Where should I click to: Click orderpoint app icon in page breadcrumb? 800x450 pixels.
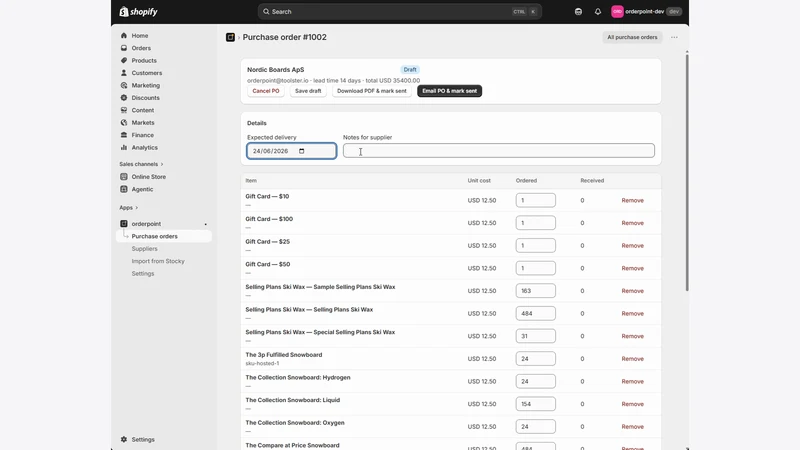click(x=230, y=37)
